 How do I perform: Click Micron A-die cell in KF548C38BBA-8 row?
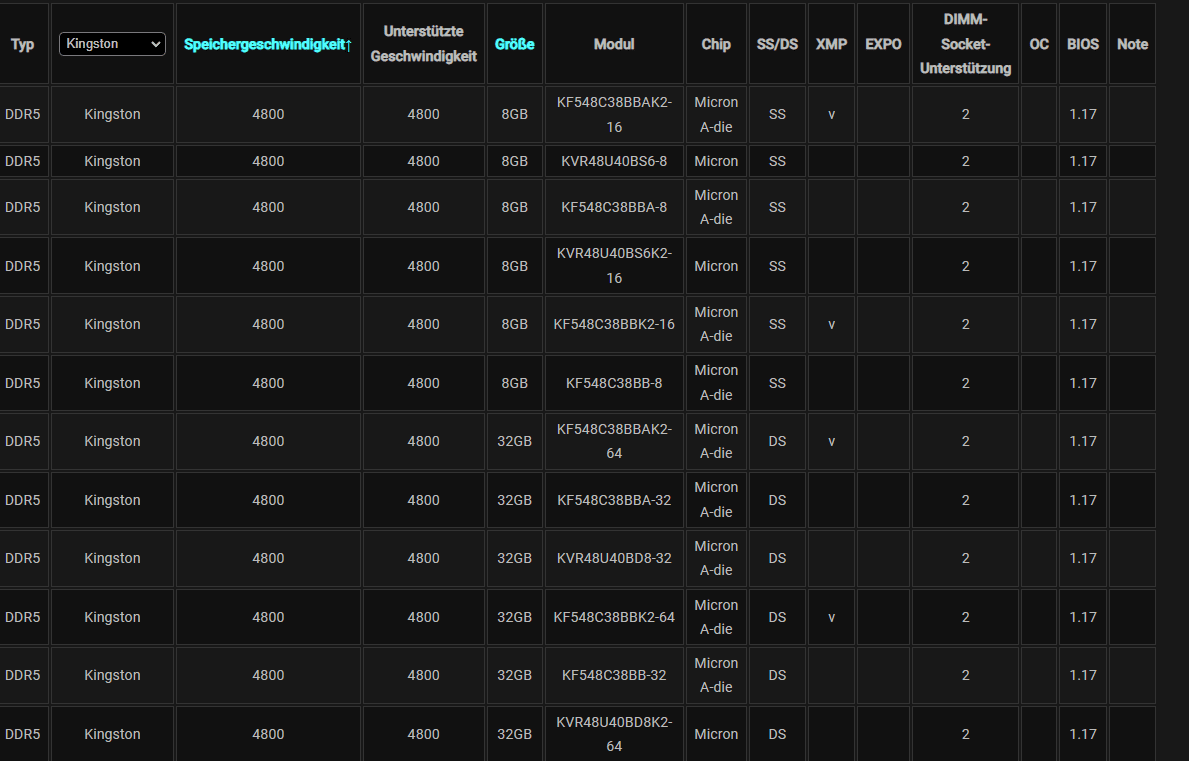tap(716, 207)
